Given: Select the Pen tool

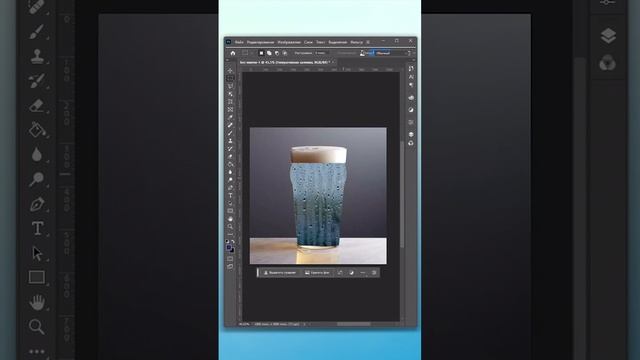Looking at the screenshot, I should click(230, 187).
